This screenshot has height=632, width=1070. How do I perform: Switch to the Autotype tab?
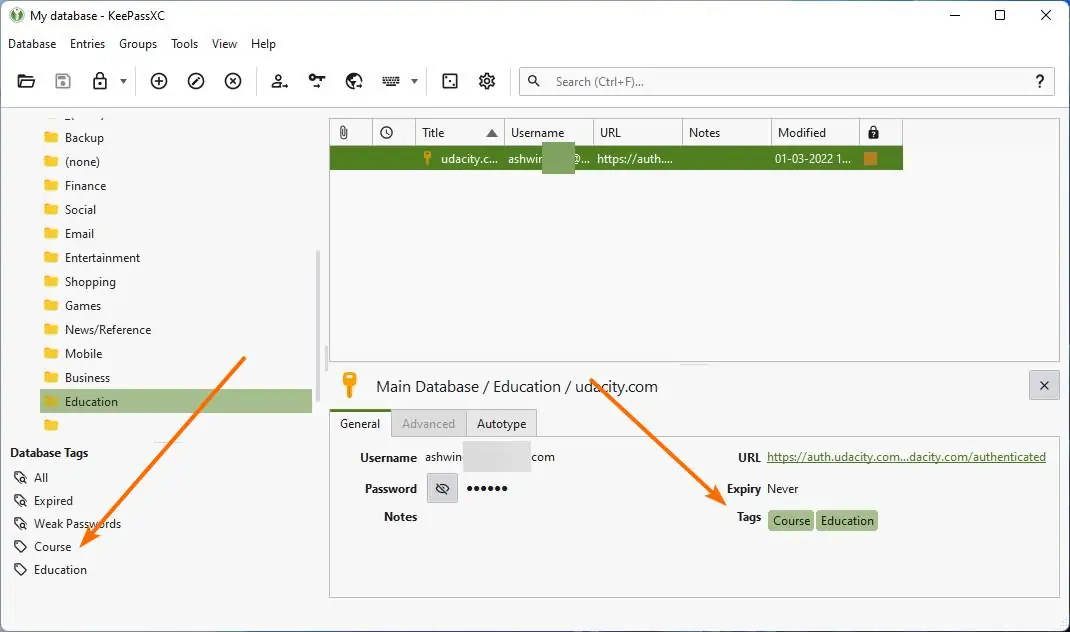[x=501, y=423]
